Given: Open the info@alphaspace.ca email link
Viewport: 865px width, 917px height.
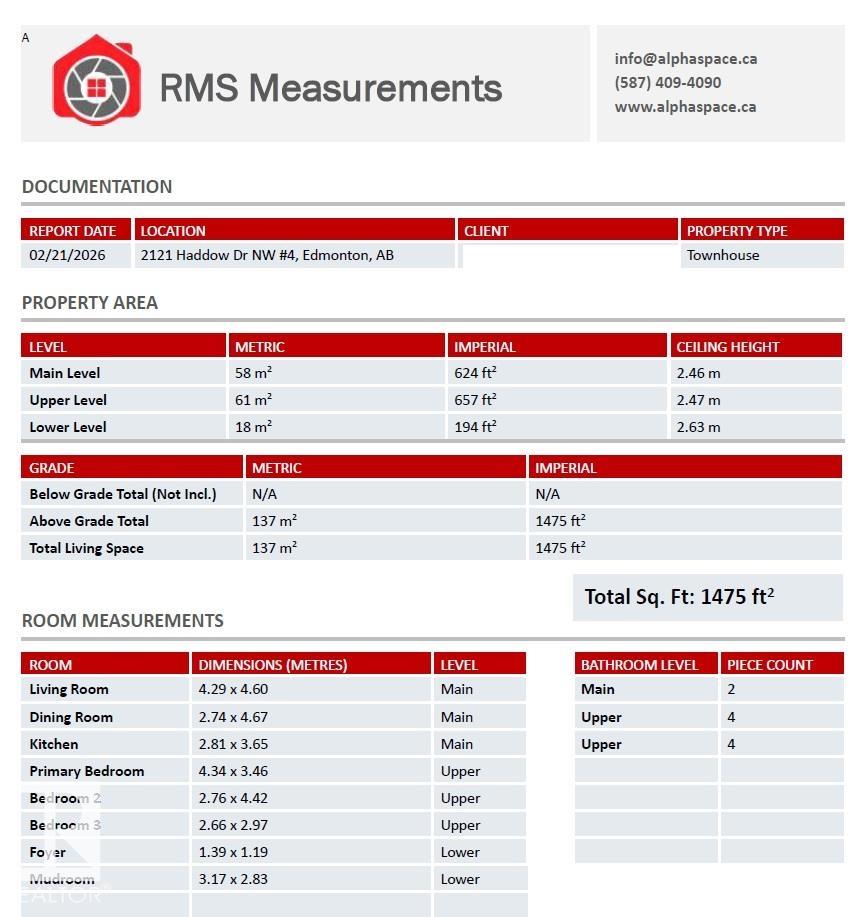Looking at the screenshot, I should (685, 58).
